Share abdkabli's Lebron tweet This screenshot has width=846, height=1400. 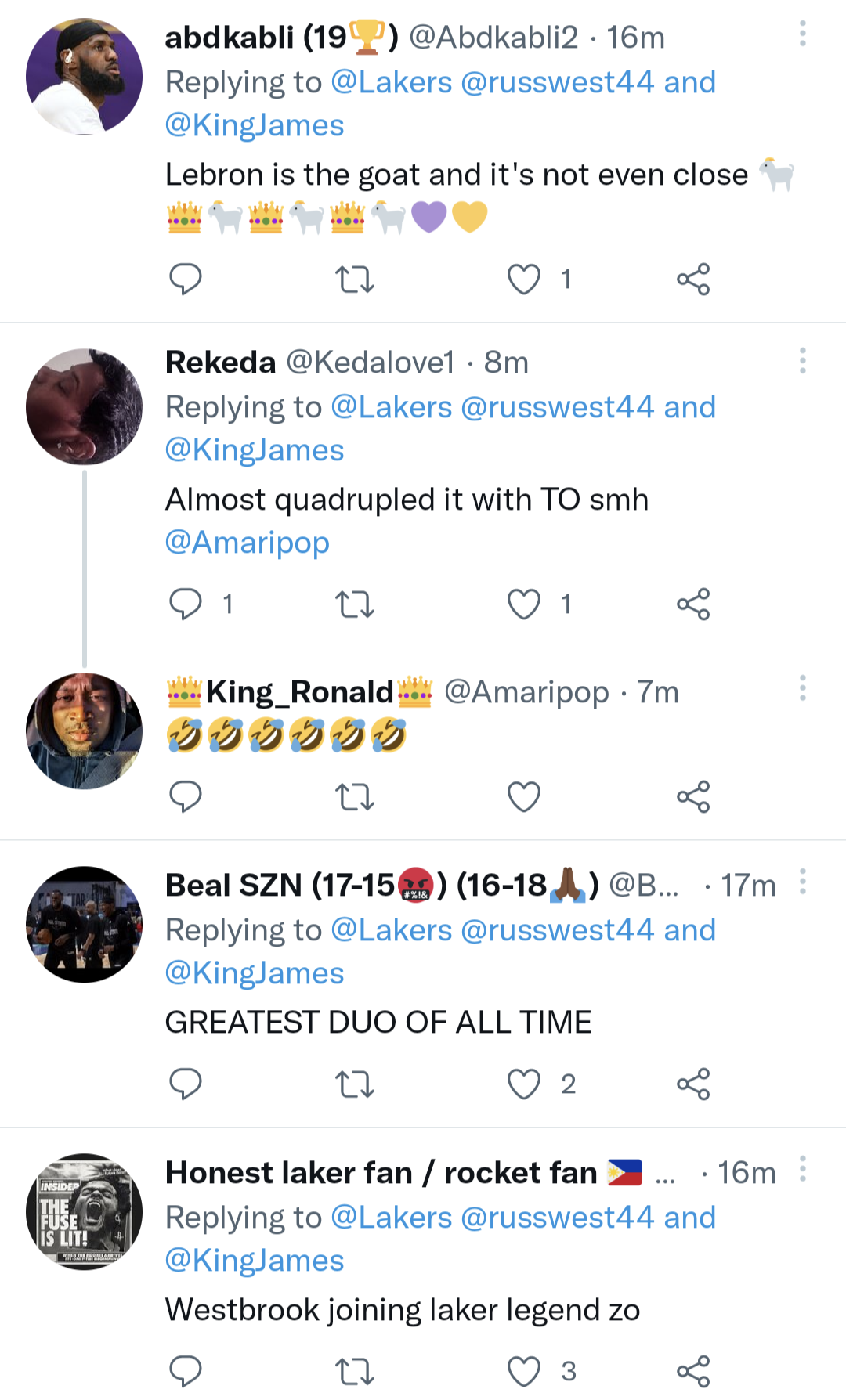pyautogui.click(x=693, y=280)
